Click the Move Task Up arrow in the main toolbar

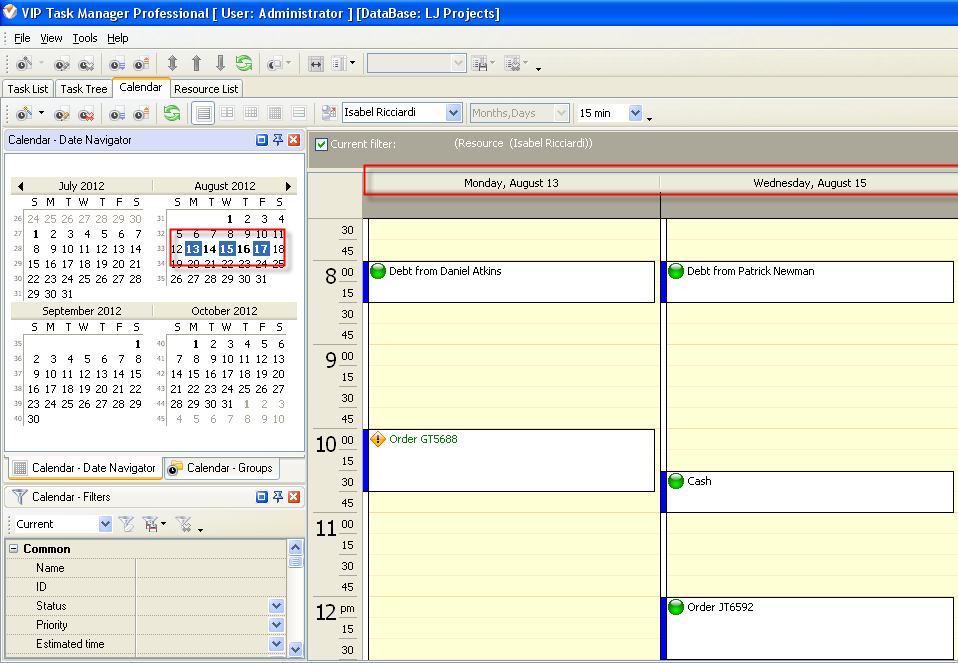(196, 63)
